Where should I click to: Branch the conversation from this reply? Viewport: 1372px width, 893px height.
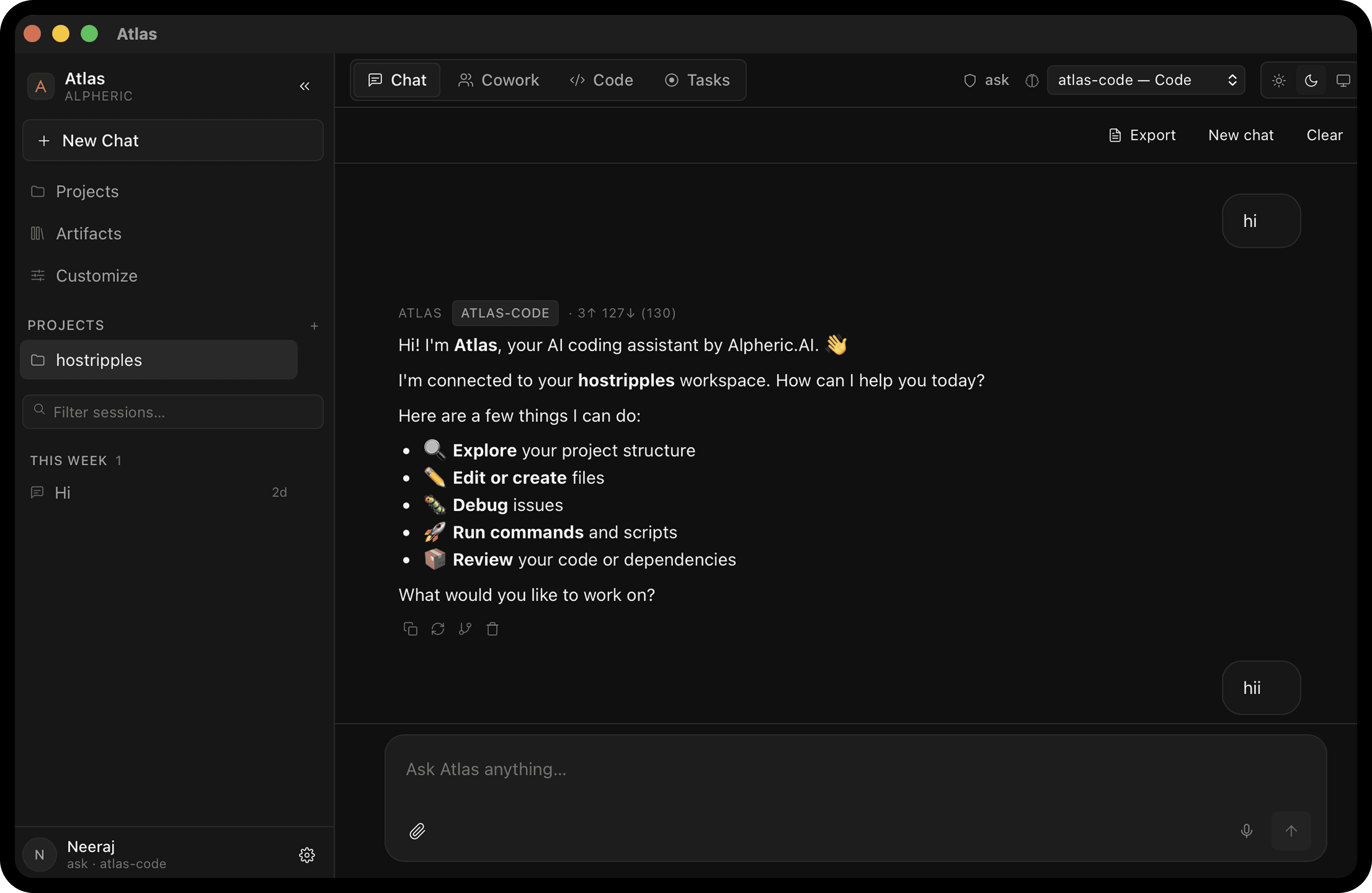[464, 628]
